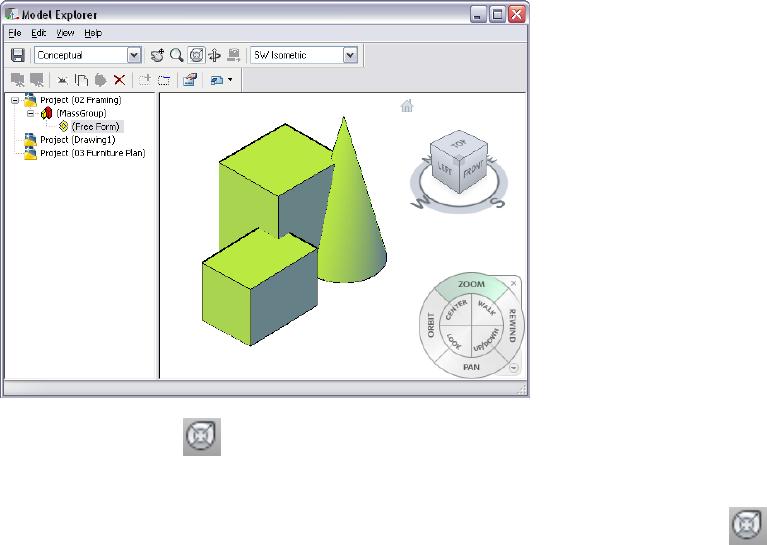Viewport: 767px width, 545px height.
Task: Click the second grayed detach-elements icon
Action: coord(37,80)
